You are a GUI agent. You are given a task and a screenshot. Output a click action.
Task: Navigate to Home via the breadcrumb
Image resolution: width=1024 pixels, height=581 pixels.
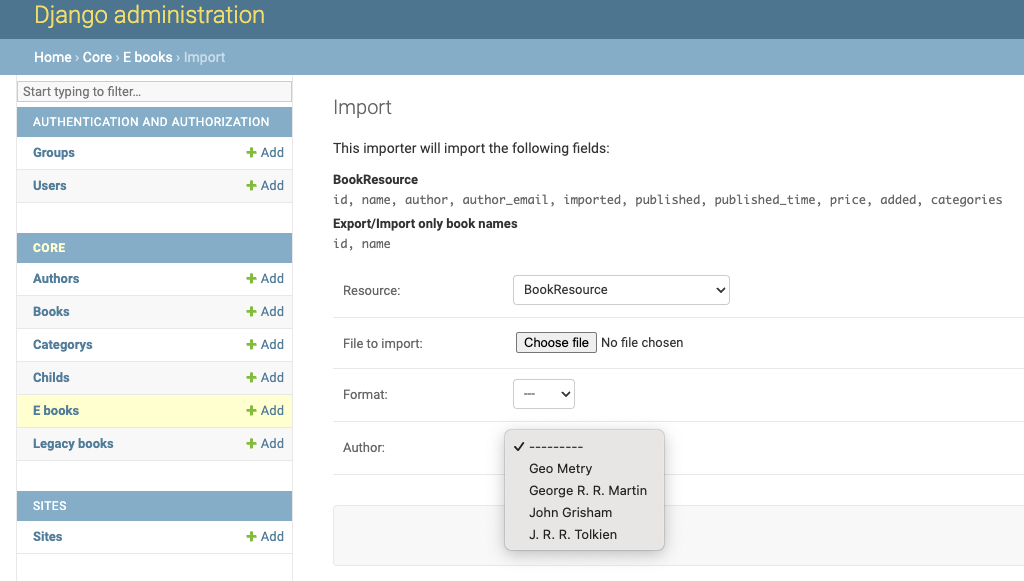tap(52, 57)
